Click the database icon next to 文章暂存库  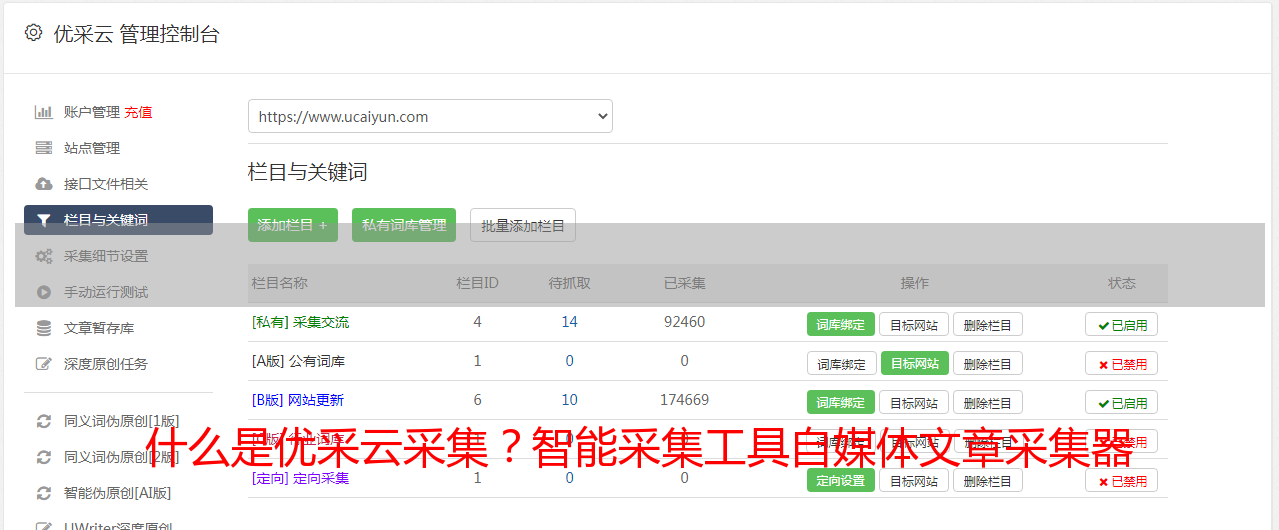[x=43, y=328]
